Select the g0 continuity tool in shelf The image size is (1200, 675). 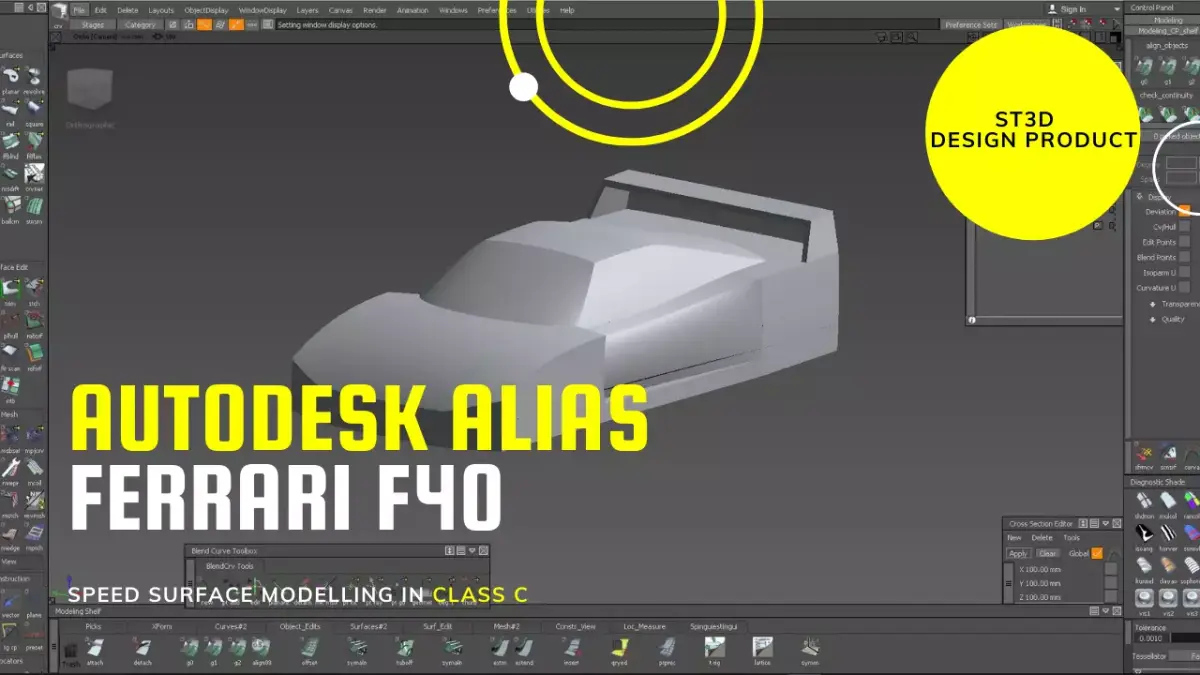[190, 650]
